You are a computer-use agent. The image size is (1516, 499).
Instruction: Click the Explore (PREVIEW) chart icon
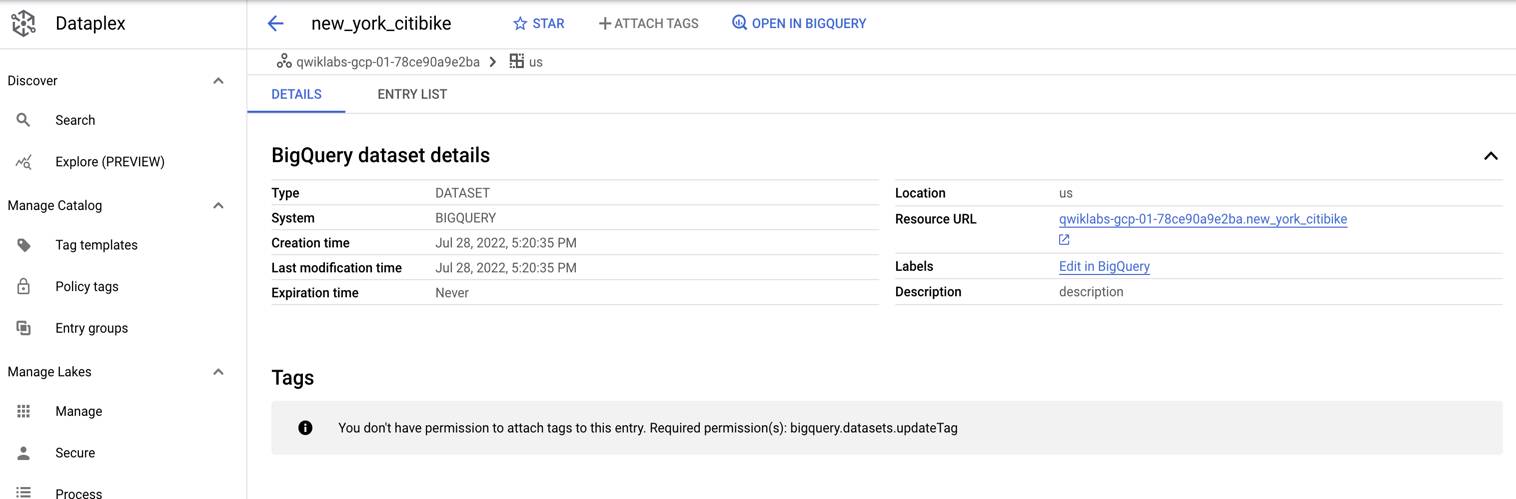(x=24, y=162)
